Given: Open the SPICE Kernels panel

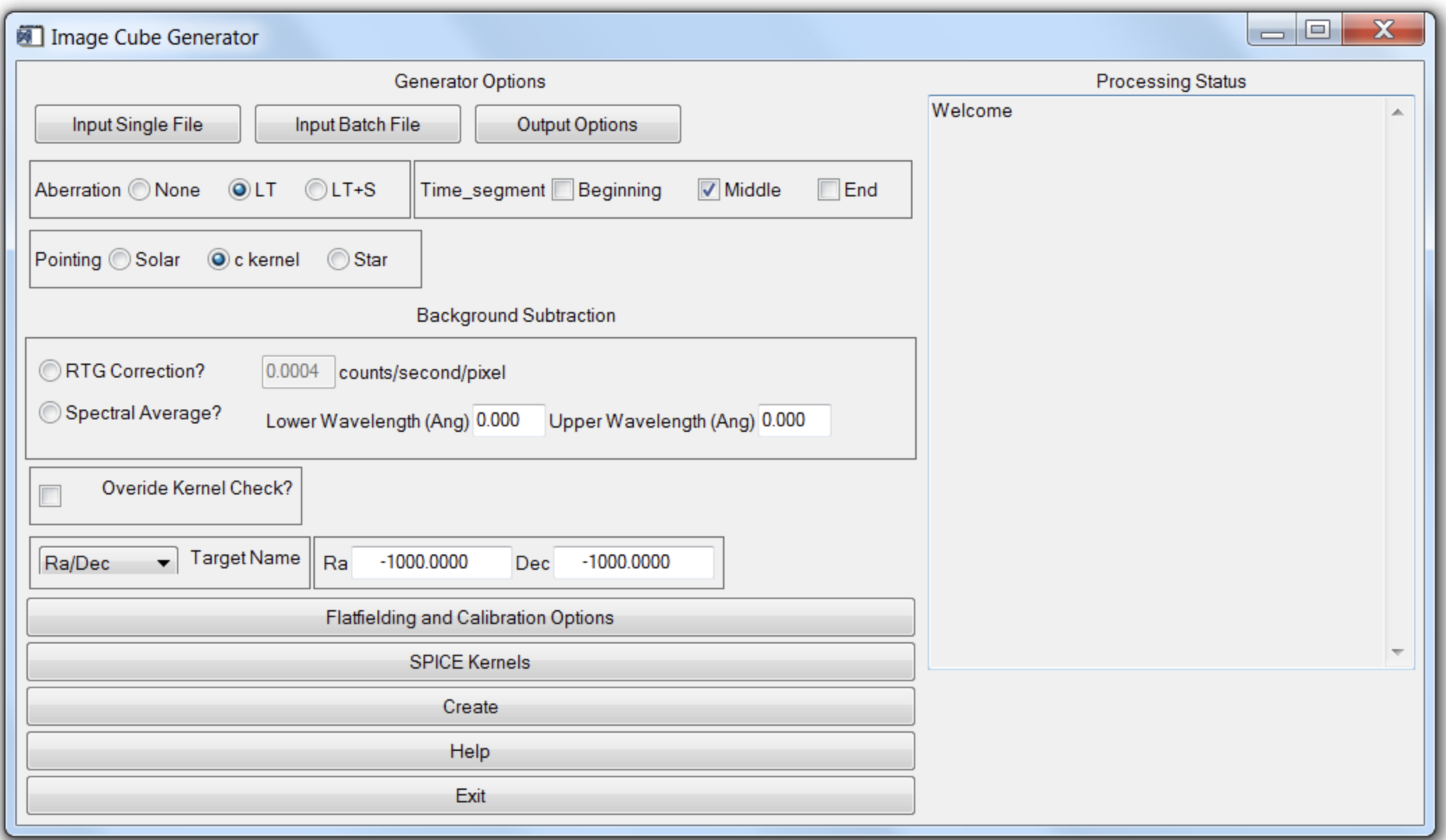Looking at the screenshot, I should tap(470, 661).
